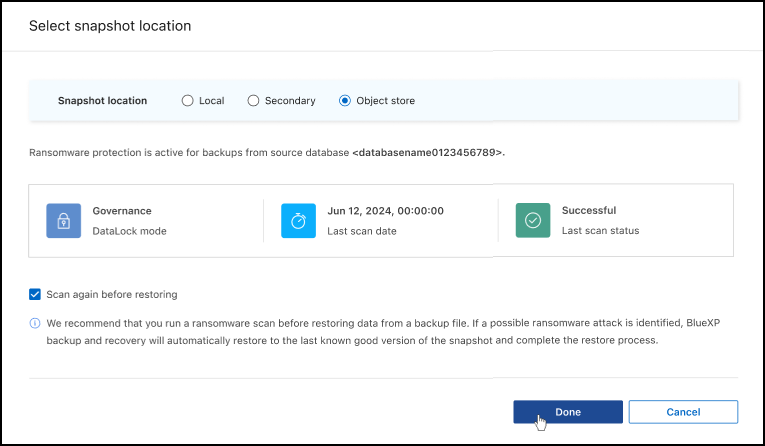
Task: Select the Object store radio button
Action: click(345, 101)
